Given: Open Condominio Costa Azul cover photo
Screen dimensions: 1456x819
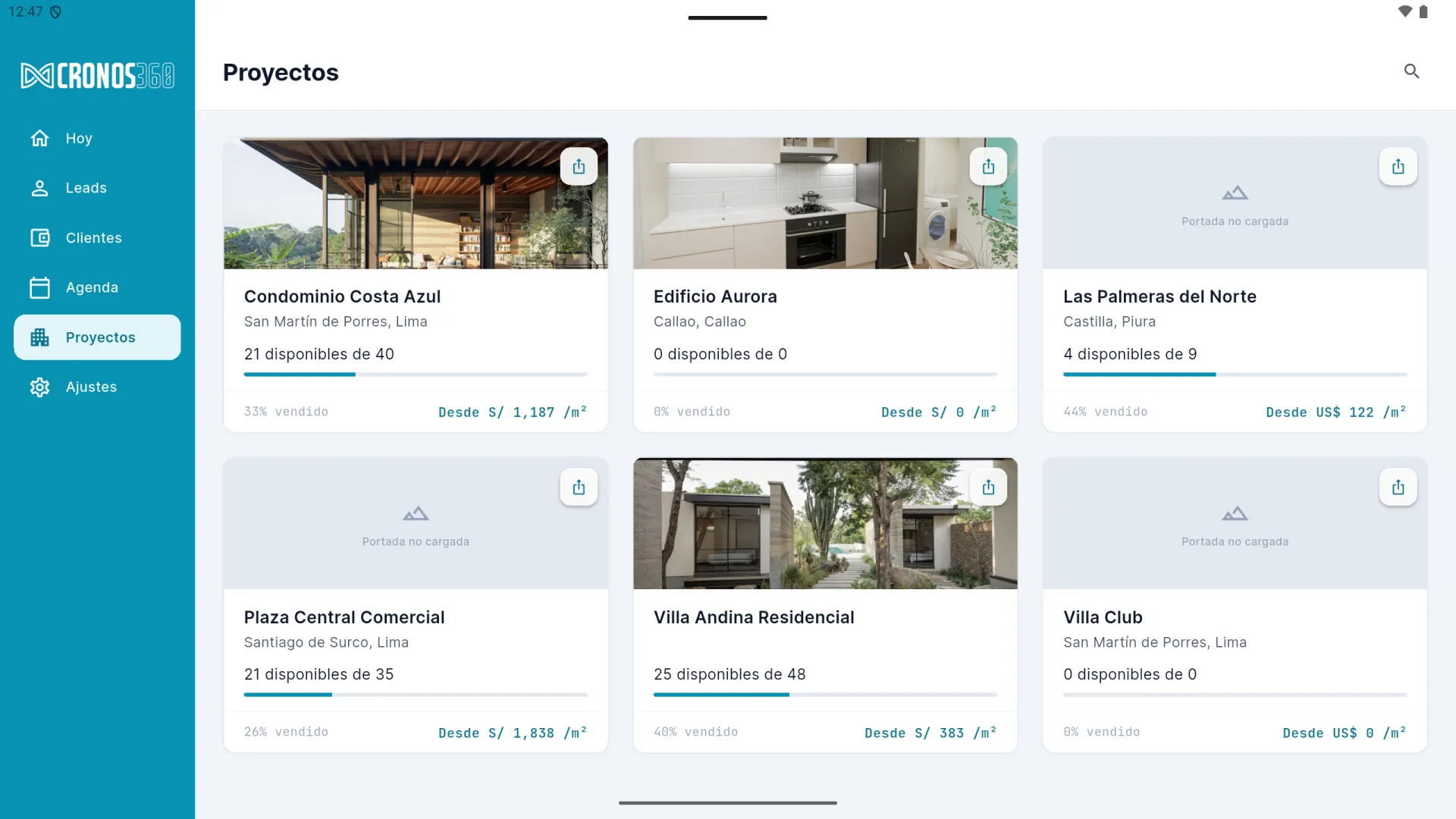Looking at the screenshot, I should [416, 203].
